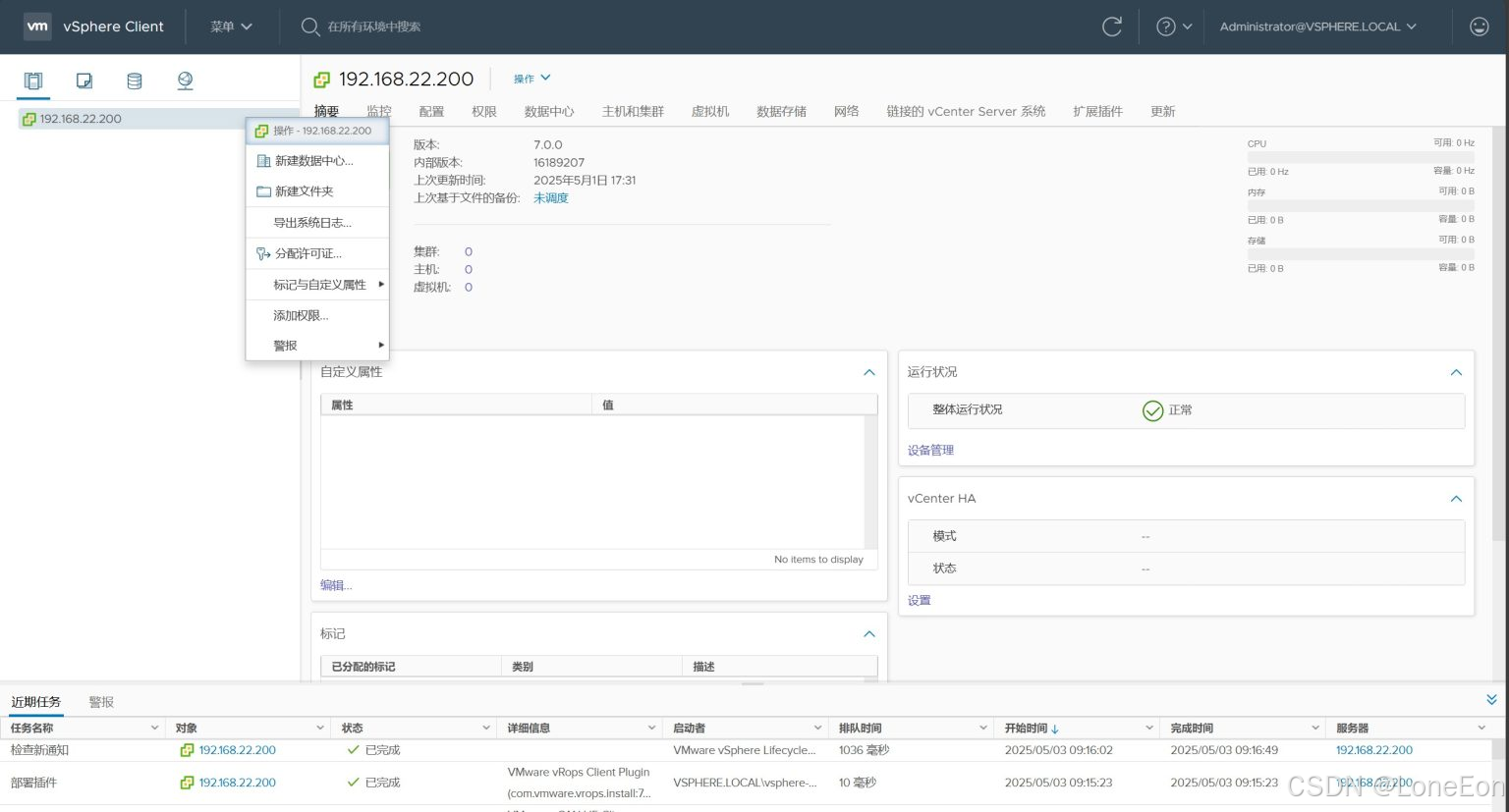Collapse recent tasks panel with double chevron
1509x812 pixels.
[1491, 700]
